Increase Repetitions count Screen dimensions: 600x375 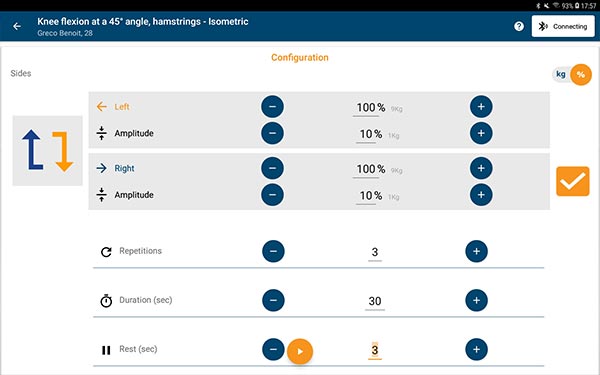click(476, 251)
